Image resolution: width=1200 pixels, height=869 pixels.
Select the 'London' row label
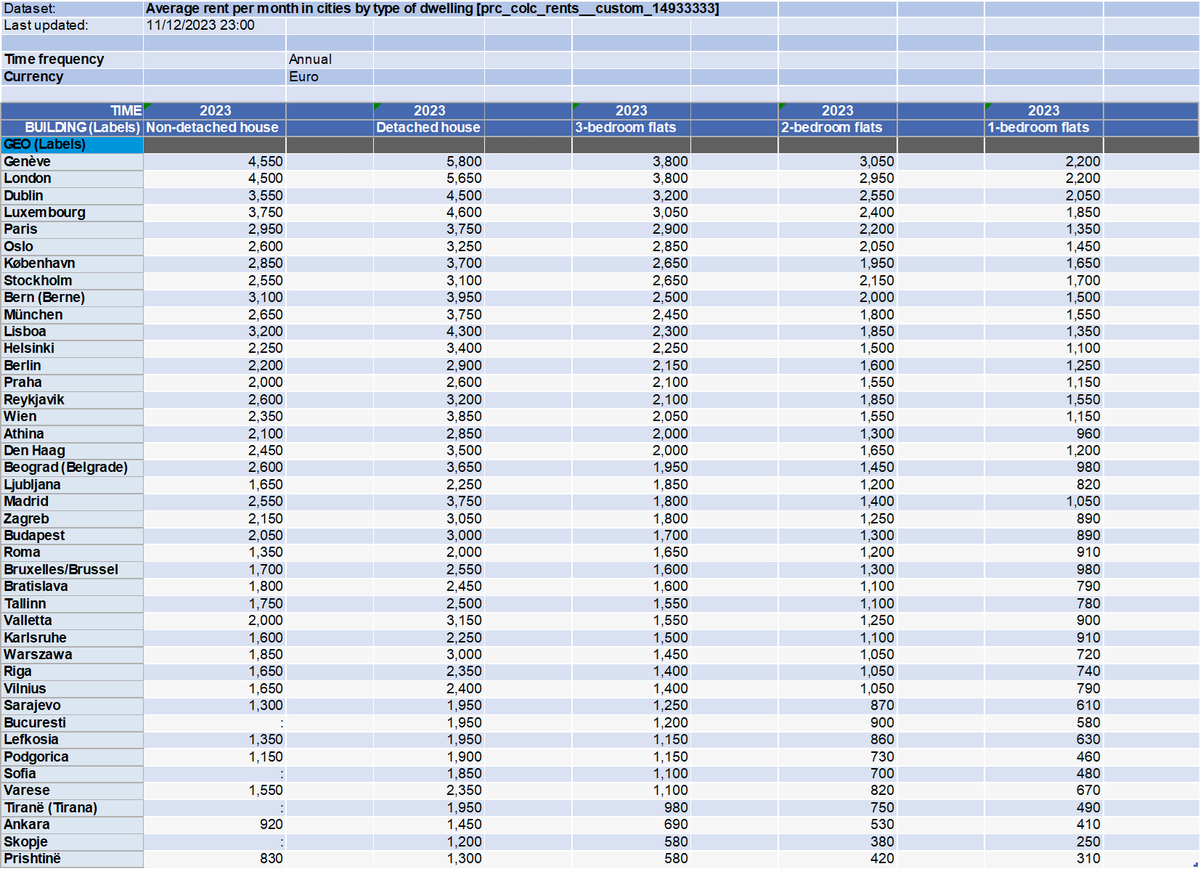(72, 178)
